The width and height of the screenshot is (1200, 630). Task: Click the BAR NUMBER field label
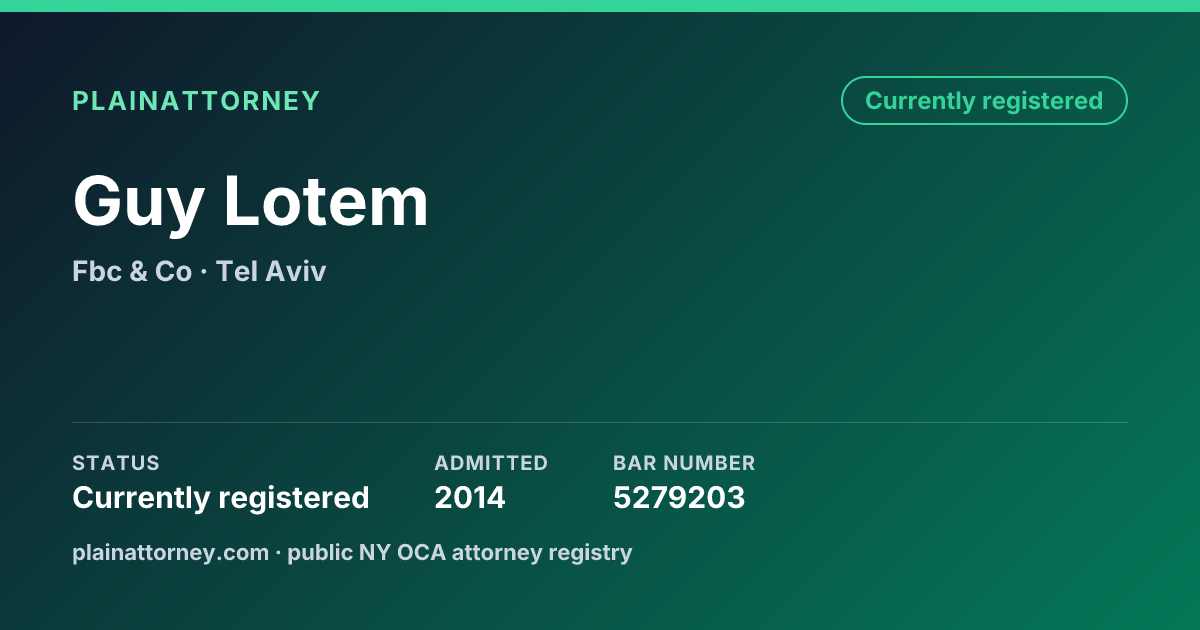click(x=684, y=463)
